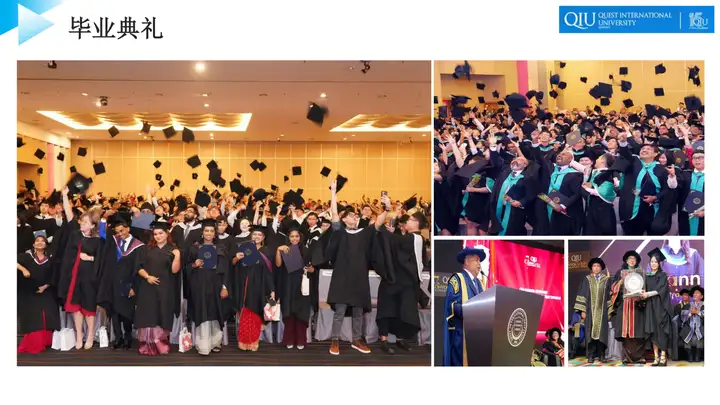720x405 pixels.
Task: Click the QIU logo on red backdrop
Action: [532, 261]
